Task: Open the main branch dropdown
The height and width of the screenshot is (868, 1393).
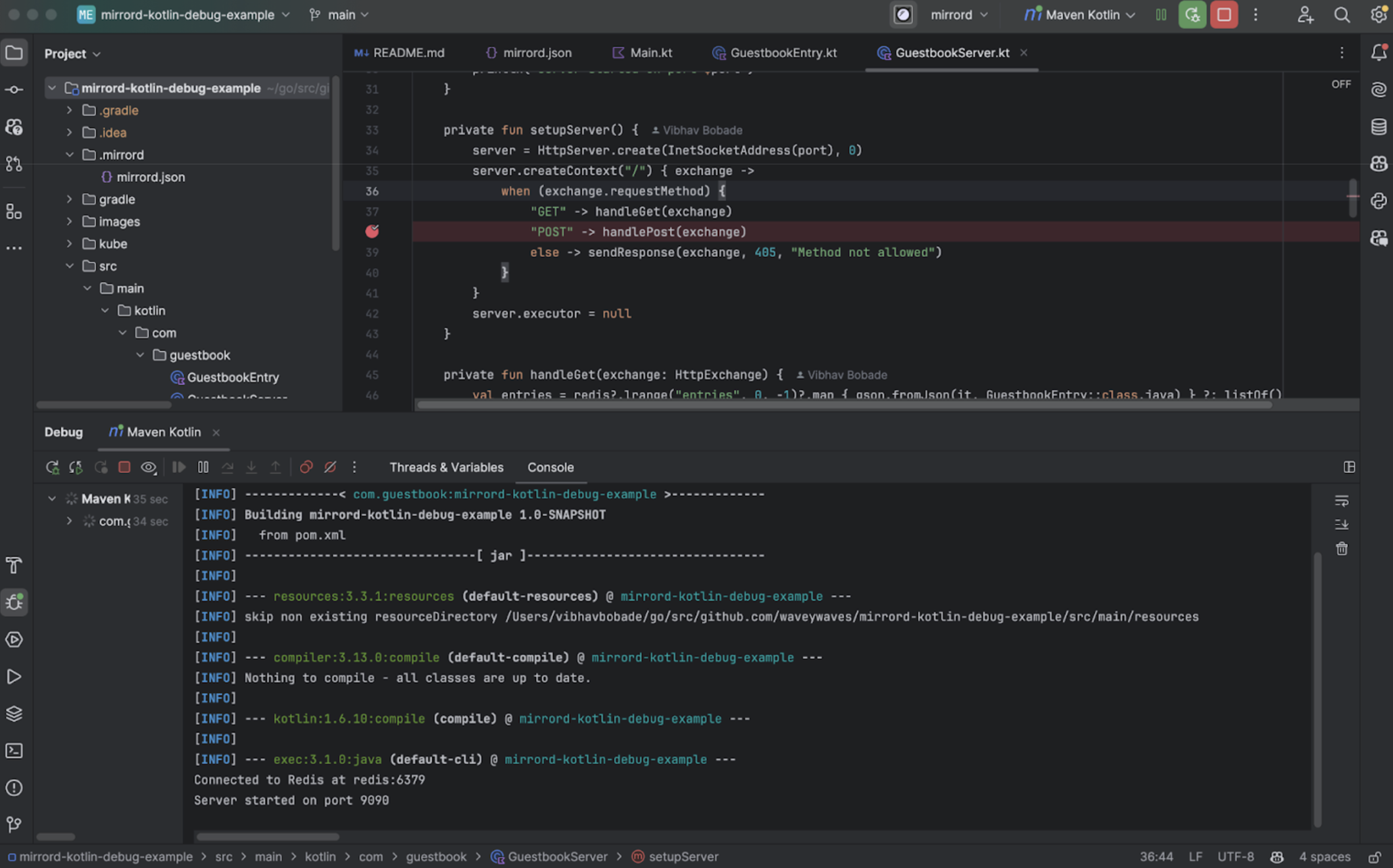Action: 338,14
